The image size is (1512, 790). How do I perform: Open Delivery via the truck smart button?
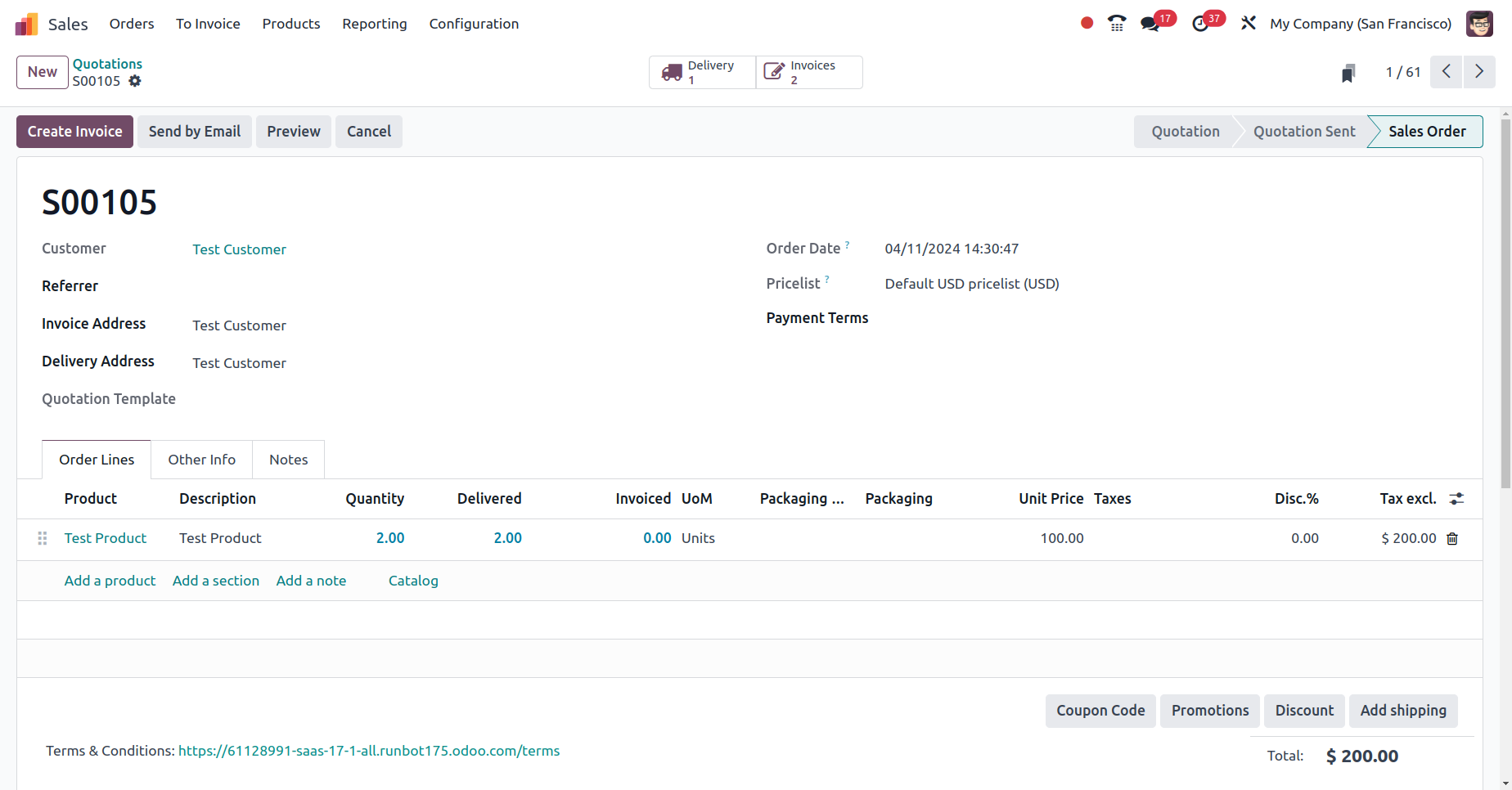tap(700, 72)
